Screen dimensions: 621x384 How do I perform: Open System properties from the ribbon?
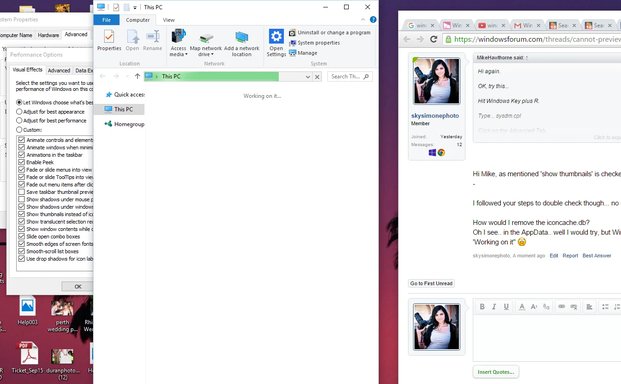tap(314, 43)
